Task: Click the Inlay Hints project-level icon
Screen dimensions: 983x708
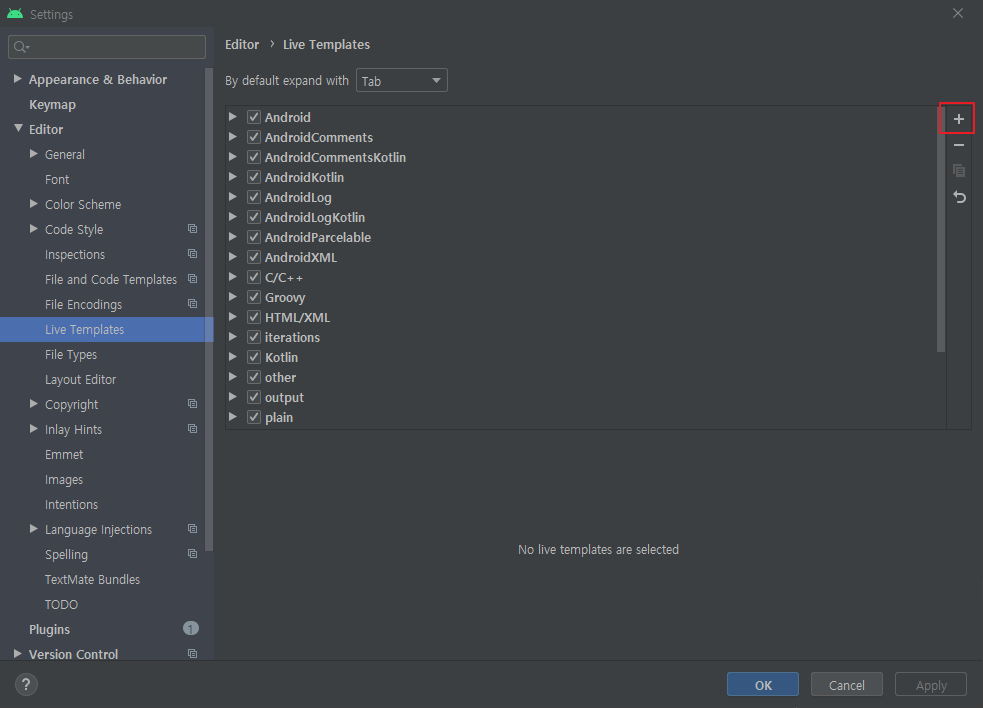Action: coord(192,429)
